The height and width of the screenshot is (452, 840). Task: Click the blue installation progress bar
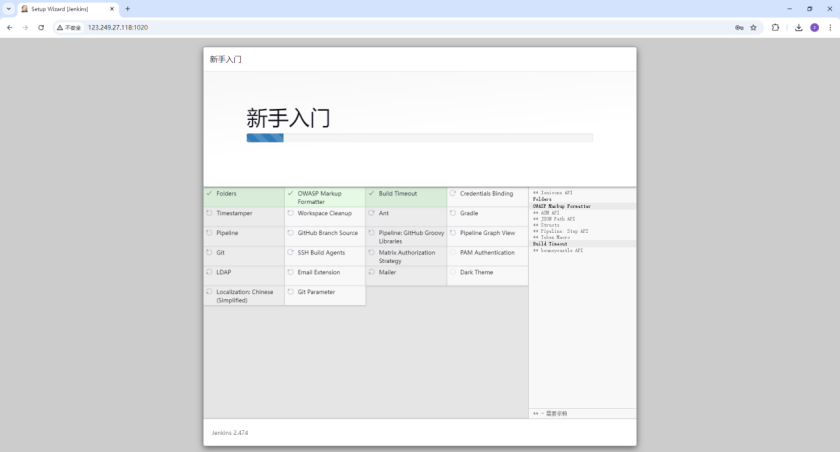click(x=265, y=138)
